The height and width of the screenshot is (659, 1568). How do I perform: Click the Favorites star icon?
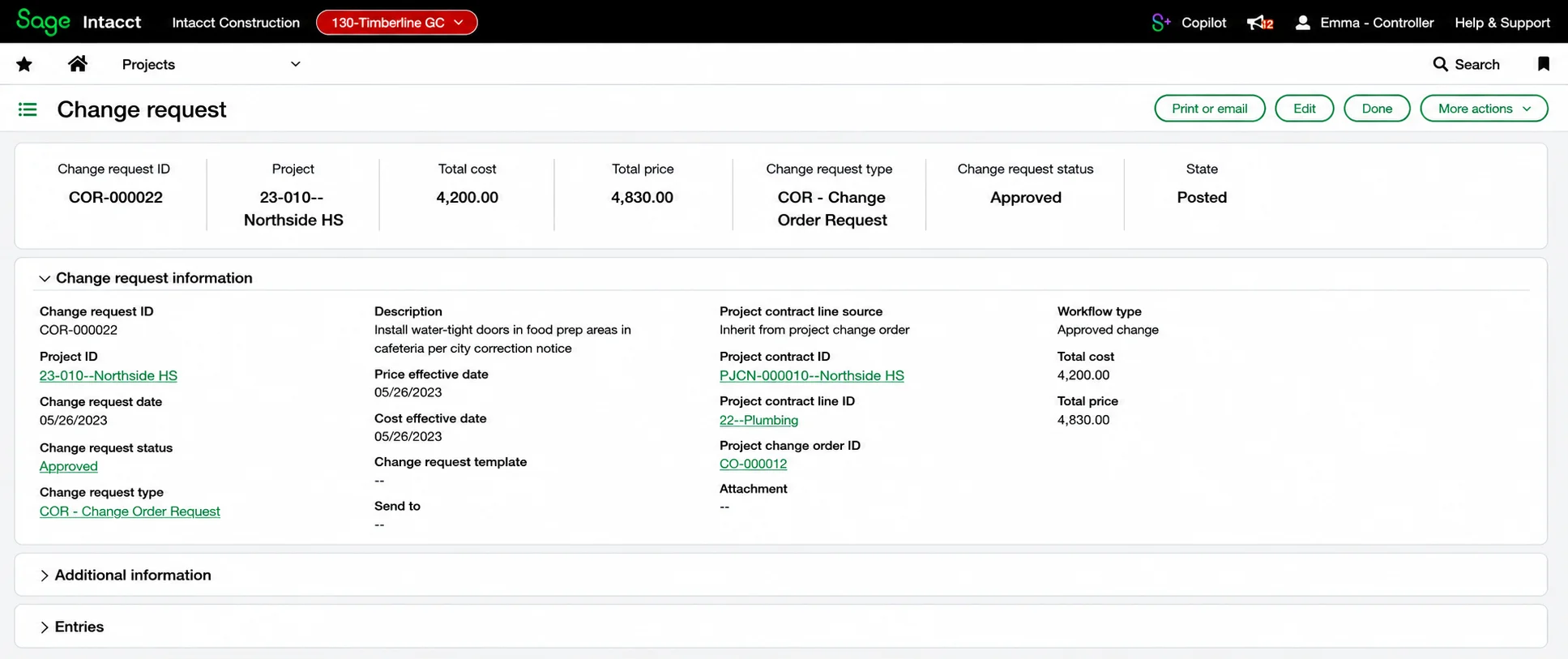click(24, 64)
